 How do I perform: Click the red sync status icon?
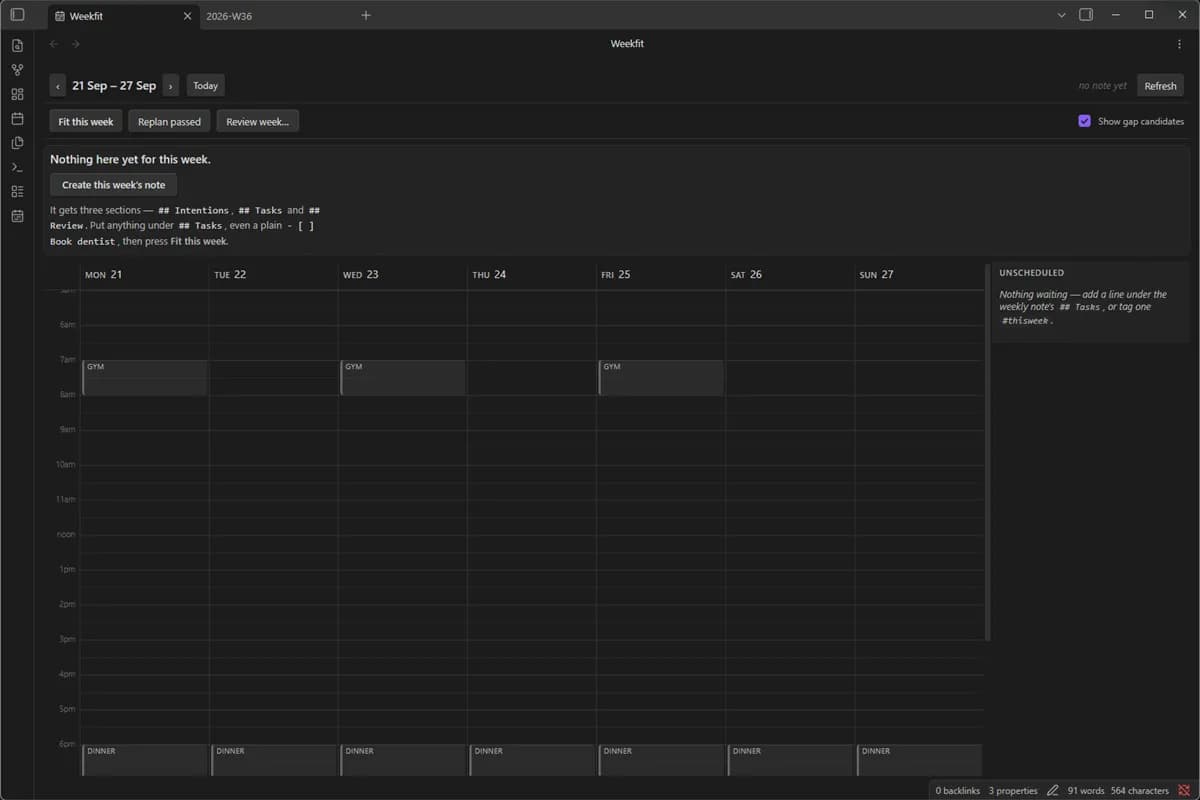coord(1184,790)
